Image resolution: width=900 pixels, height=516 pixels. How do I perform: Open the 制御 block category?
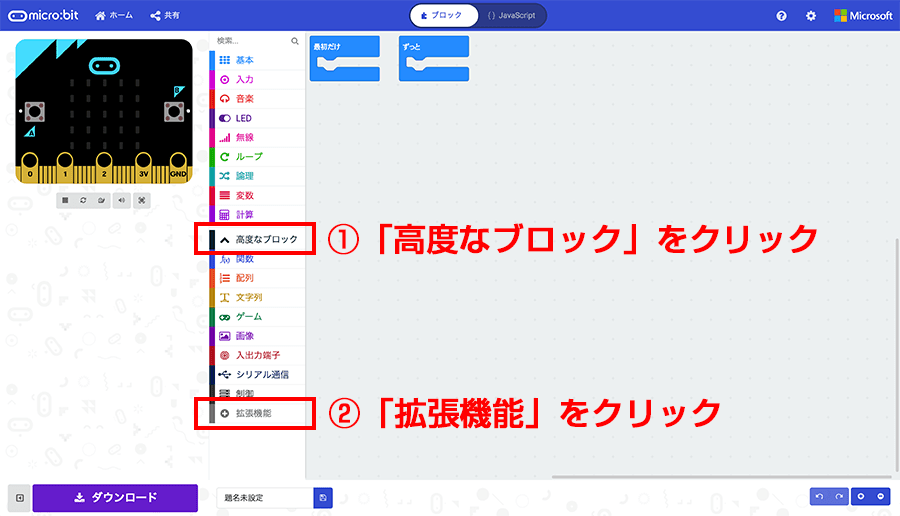click(257, 393)
